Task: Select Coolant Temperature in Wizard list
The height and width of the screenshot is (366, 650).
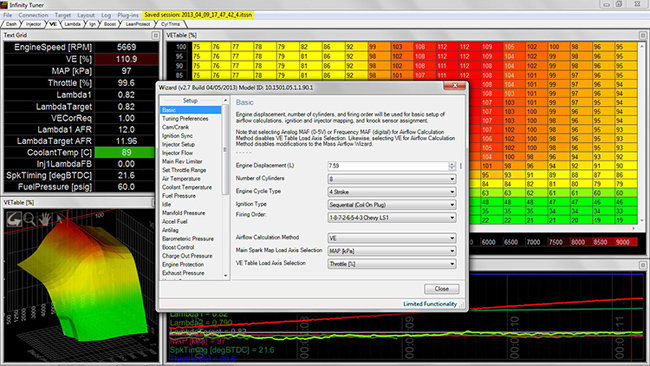Action: coord(187,187)
